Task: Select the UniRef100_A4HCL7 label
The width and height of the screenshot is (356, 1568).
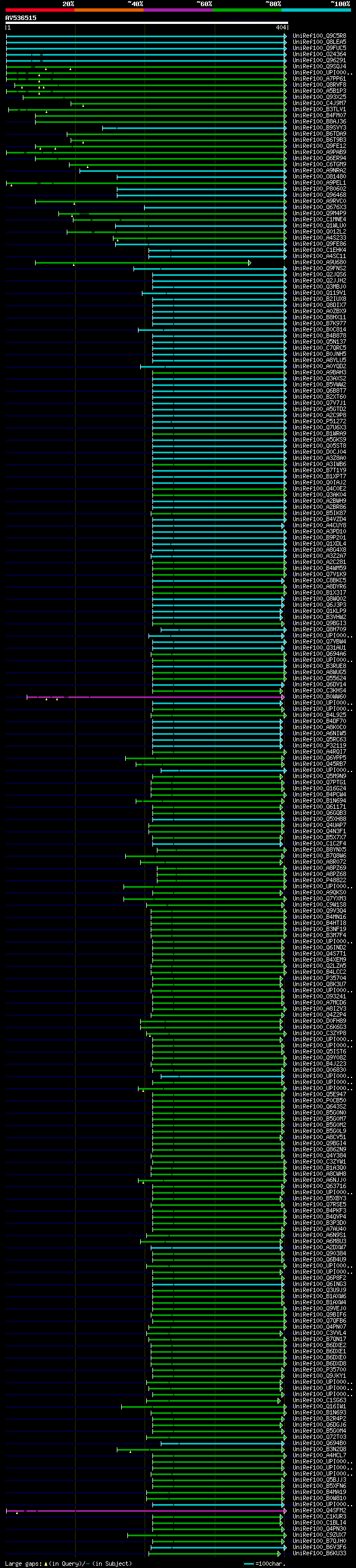Action: (x=319, y=1456)
